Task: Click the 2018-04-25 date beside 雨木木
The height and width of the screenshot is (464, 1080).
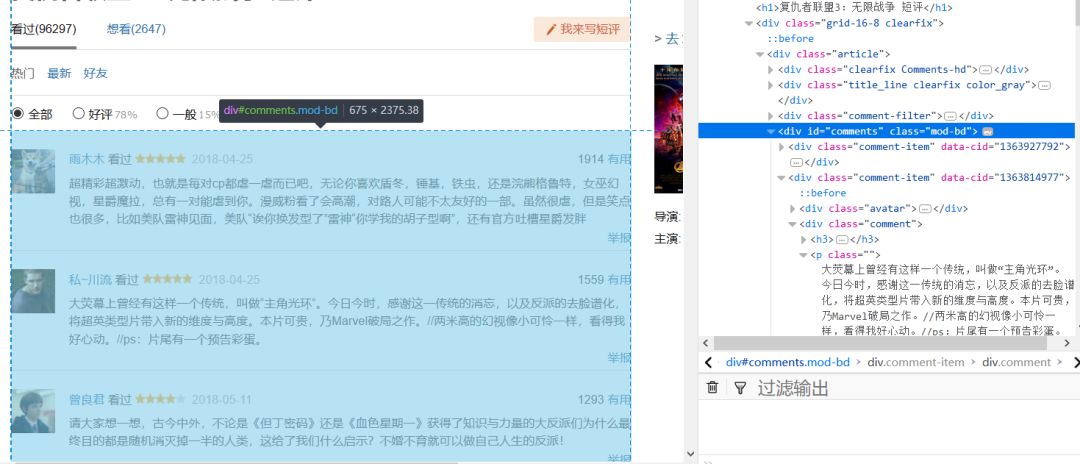Action: [222, 159]
